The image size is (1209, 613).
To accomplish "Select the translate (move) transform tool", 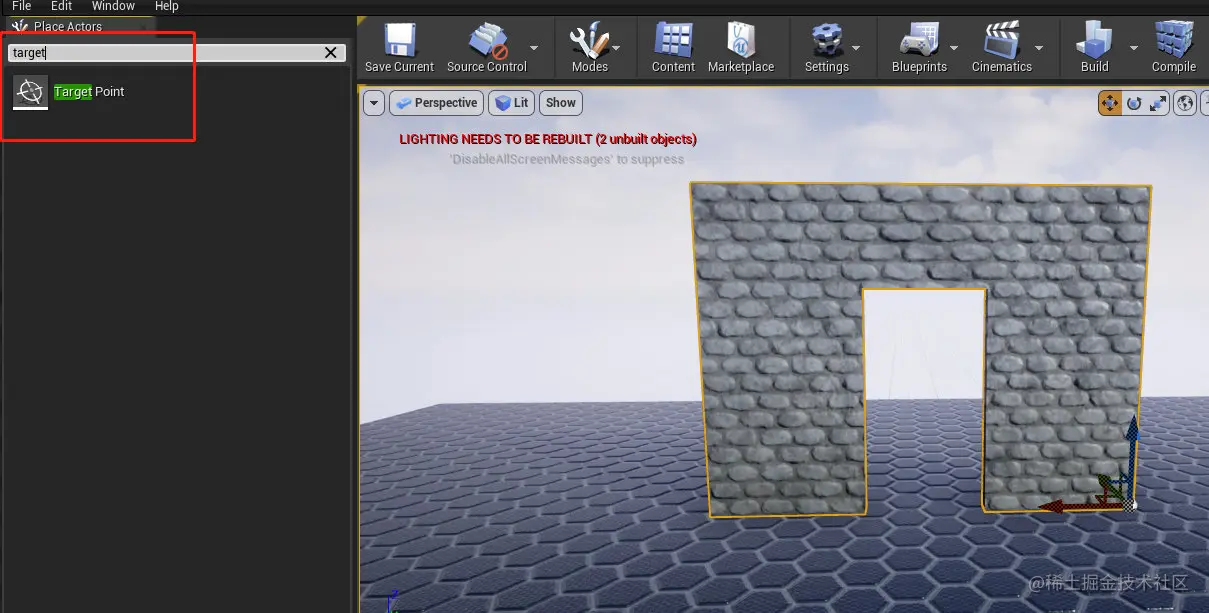I will pos(1110,103).
